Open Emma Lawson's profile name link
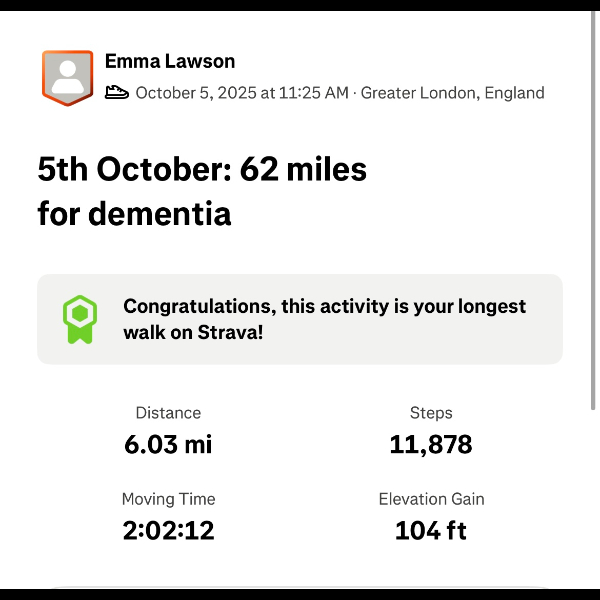 (x=170, y=62)
